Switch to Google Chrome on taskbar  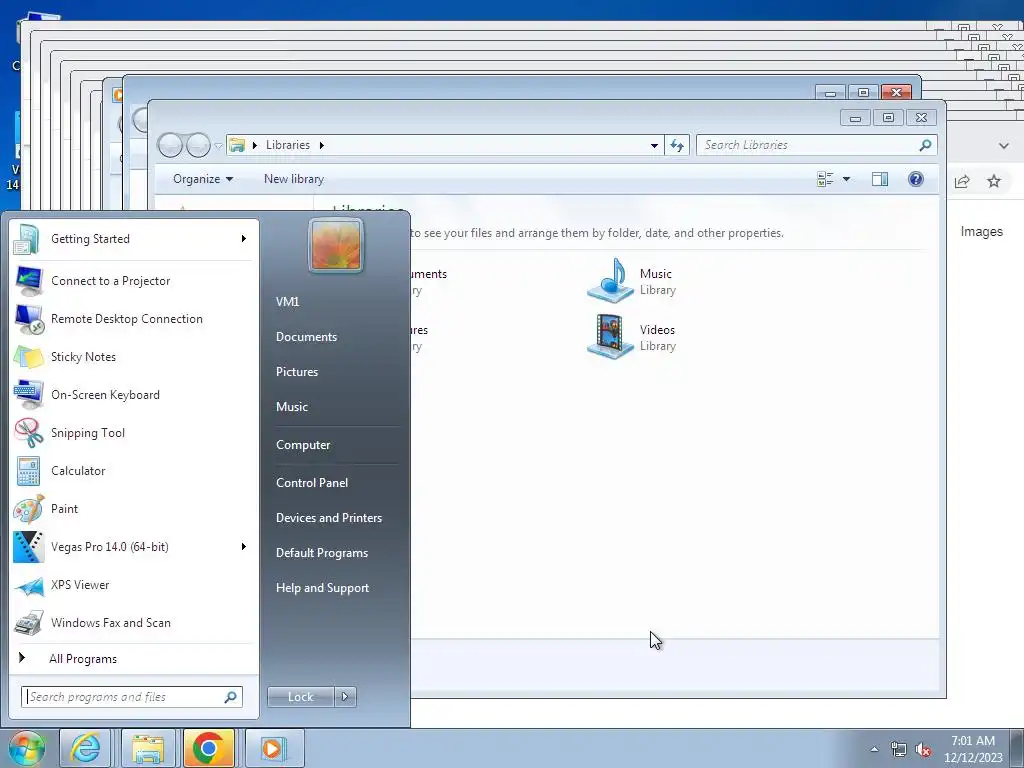point(209,748)
